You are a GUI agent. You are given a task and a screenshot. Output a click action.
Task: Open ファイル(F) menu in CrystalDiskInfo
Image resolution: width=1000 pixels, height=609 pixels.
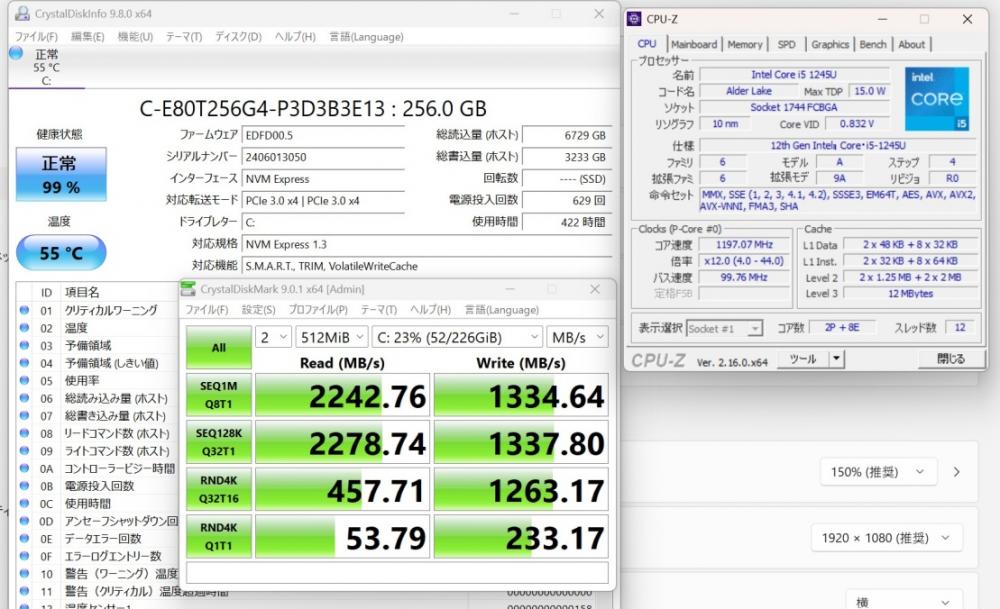click(36, 37)
